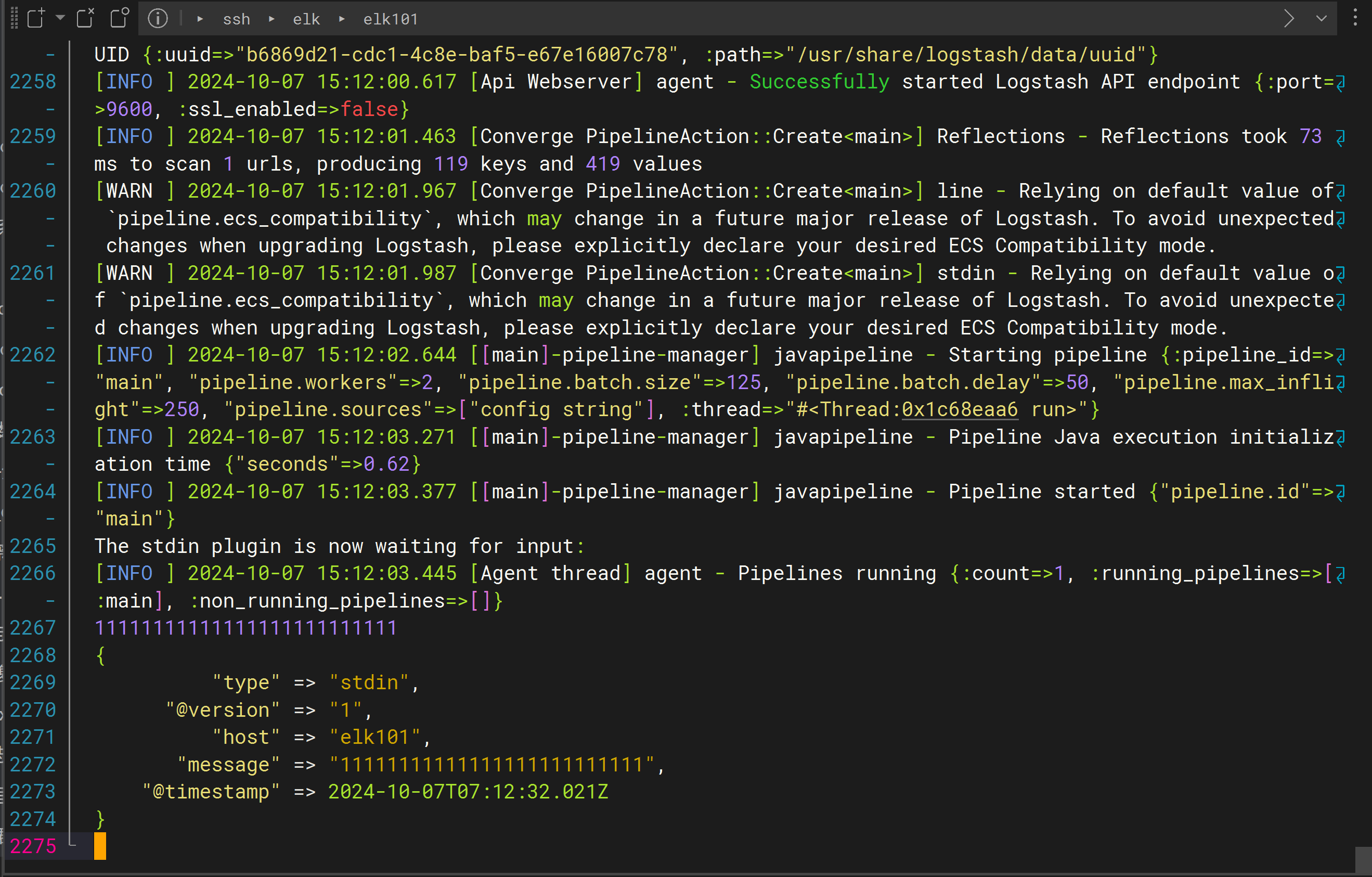Click the line-wrap marker at end of line 2266

point(1341,574)
